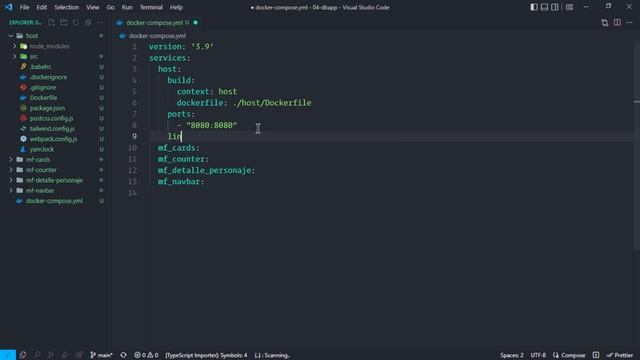The height and width of the screenshot is (360, 640).
Task: Open package.json file
Action: pos(47,108)
